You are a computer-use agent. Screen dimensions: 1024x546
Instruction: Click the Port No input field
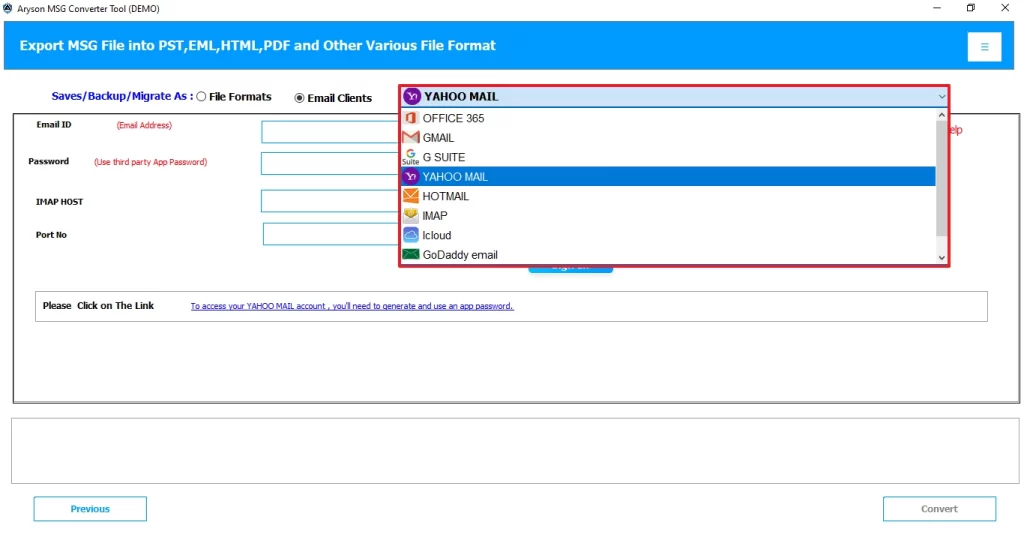[x=331, y=234]
